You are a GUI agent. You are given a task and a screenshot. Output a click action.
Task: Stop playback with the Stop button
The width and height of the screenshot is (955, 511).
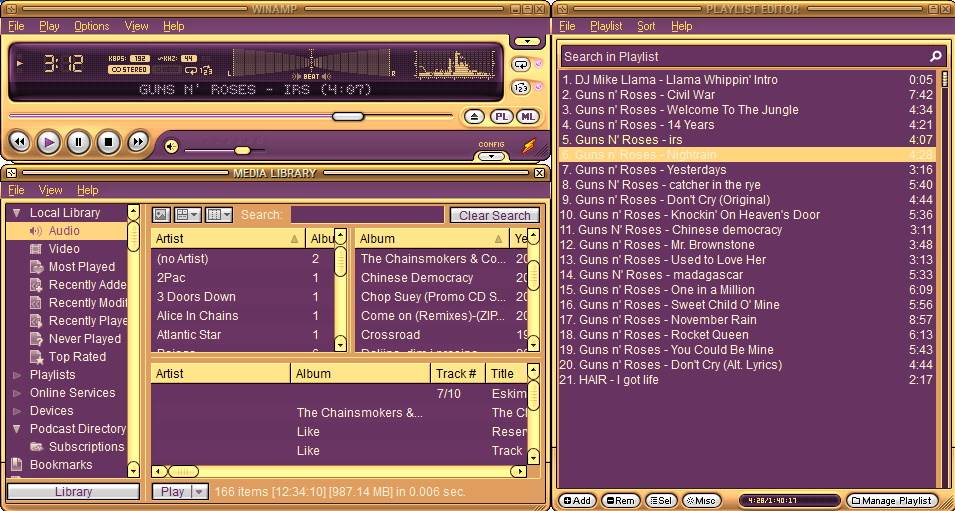[108, 143]
